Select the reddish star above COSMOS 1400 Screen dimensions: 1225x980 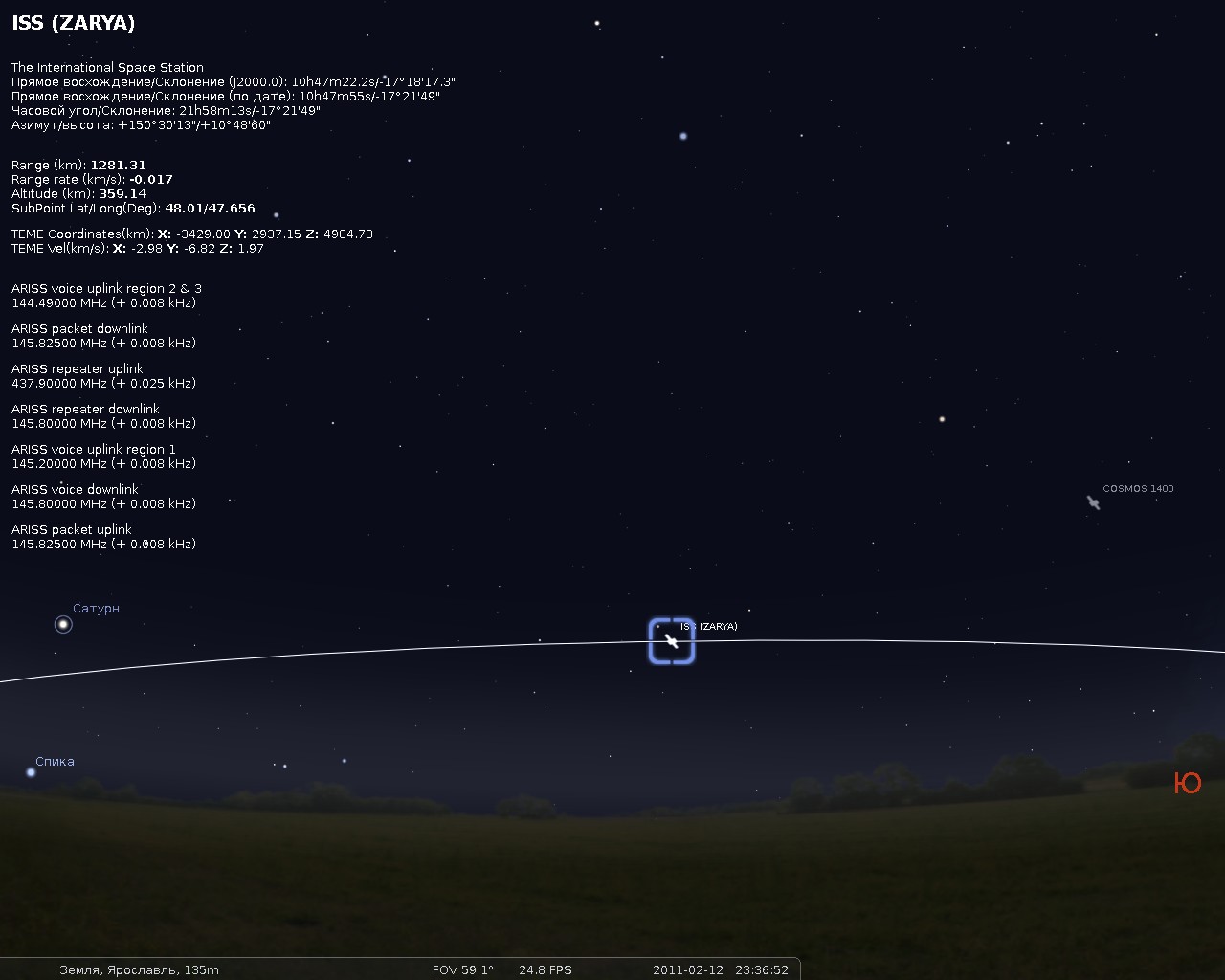pyautogui.click(x=942, y=419)
